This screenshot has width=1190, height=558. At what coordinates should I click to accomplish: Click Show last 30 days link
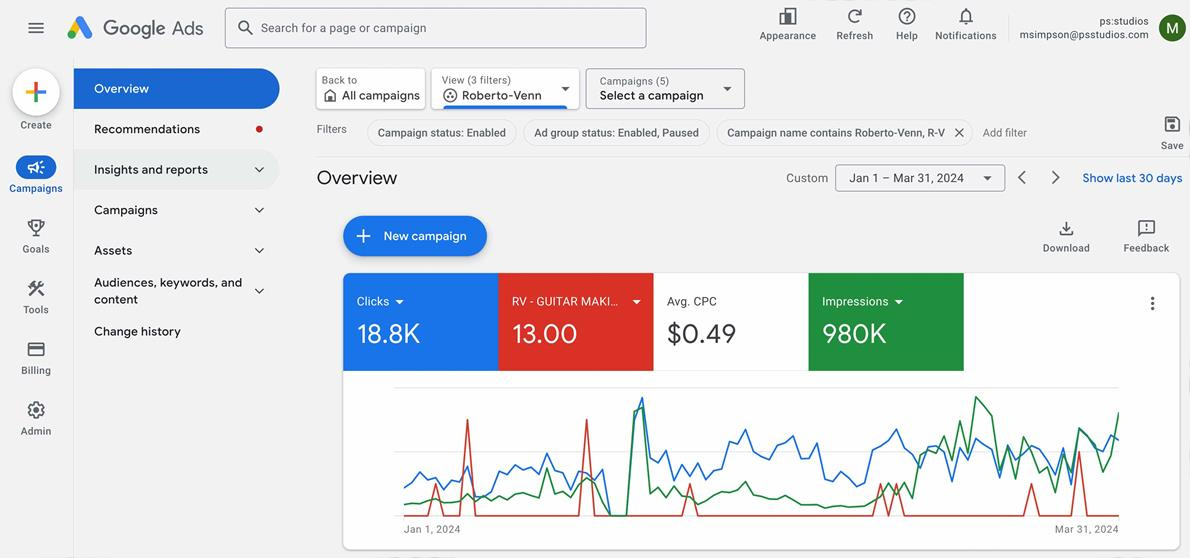point(1132,178)
